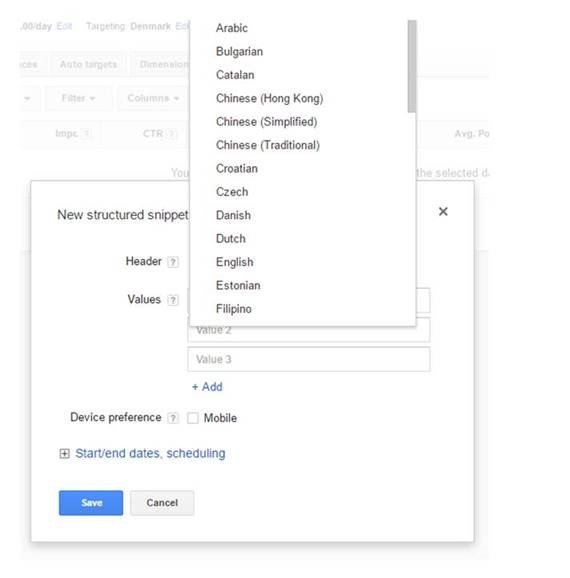Screen dimensions: 570x578
Task: Enable the Mobile device preference checkbox
Action: [x=192, y=418]
